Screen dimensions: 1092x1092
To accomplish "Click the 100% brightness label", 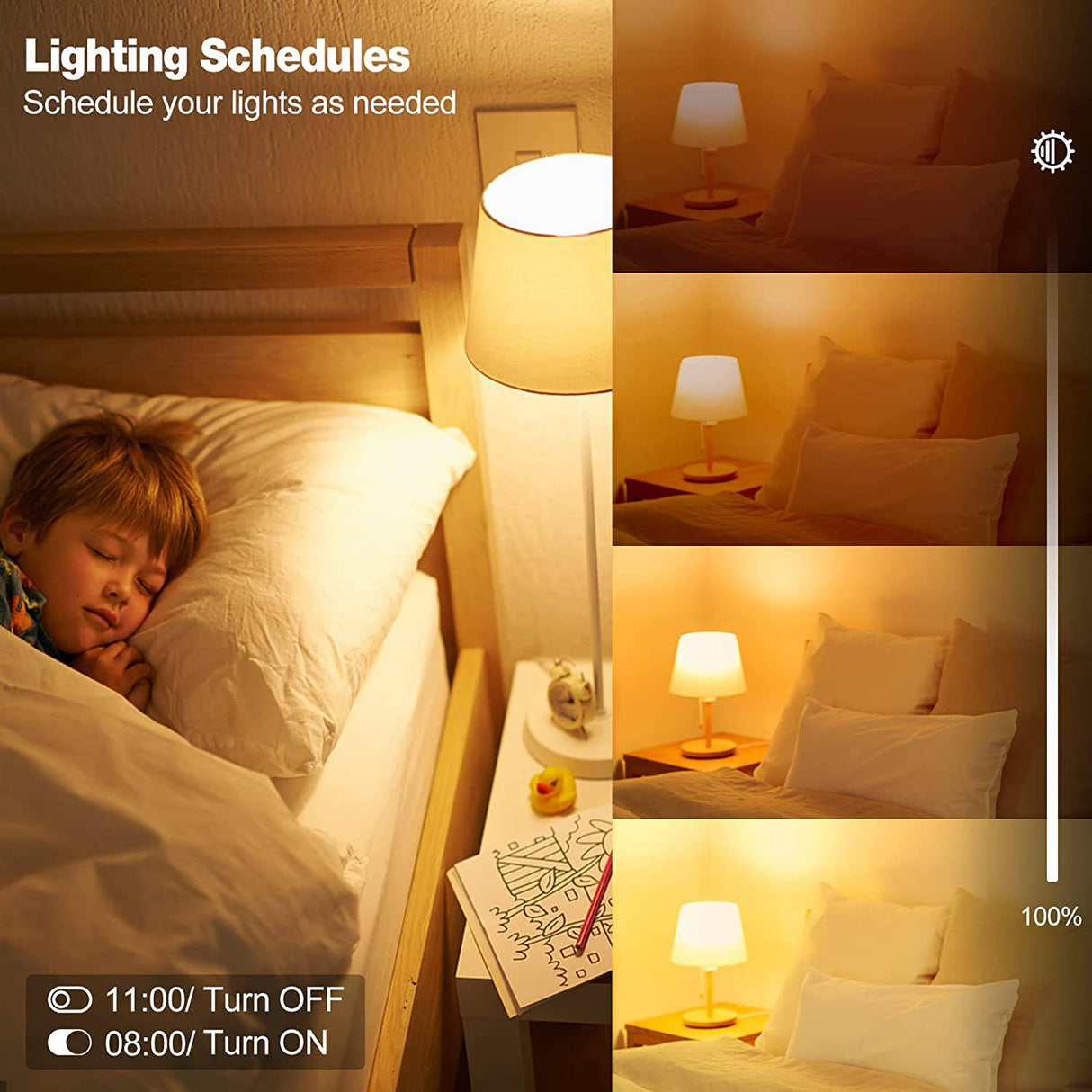I will coord(1051,917).
